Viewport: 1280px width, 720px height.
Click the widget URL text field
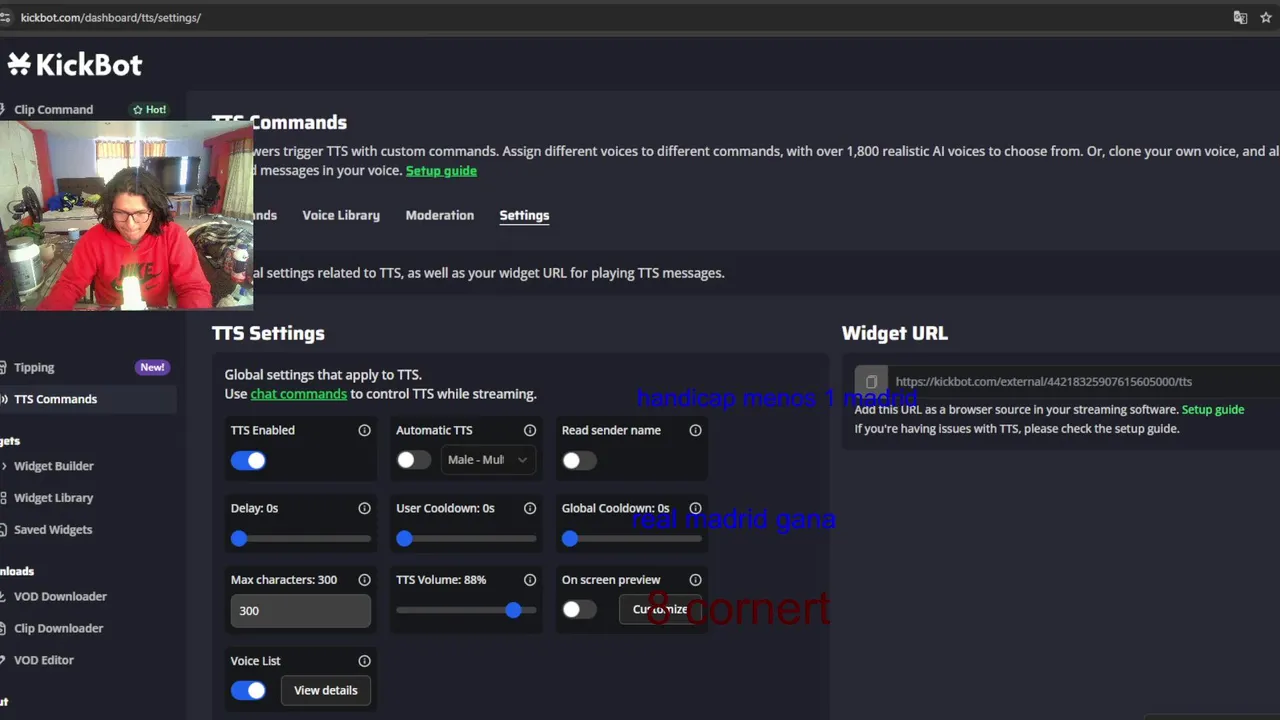point(1085,382)
